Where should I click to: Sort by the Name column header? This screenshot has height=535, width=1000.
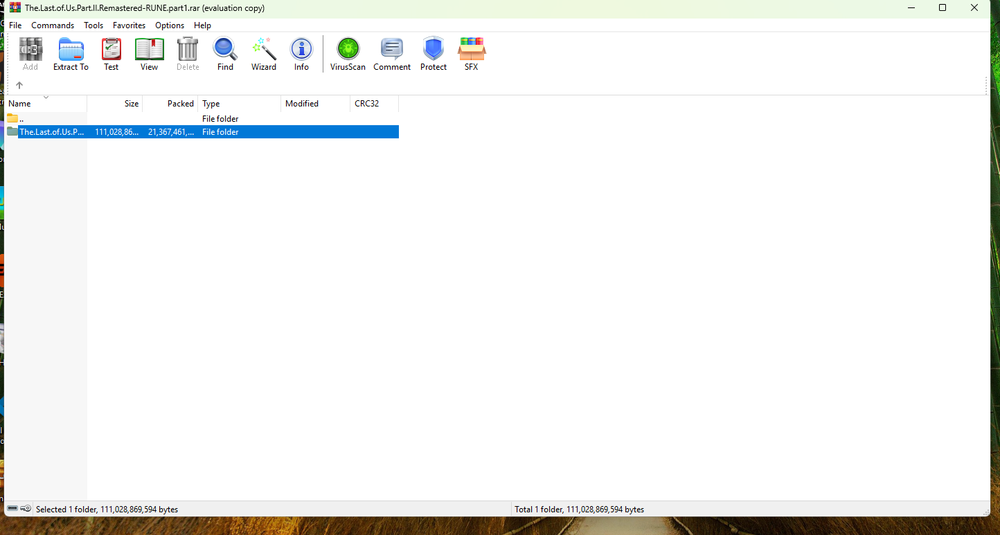click(x=45, y=103)
